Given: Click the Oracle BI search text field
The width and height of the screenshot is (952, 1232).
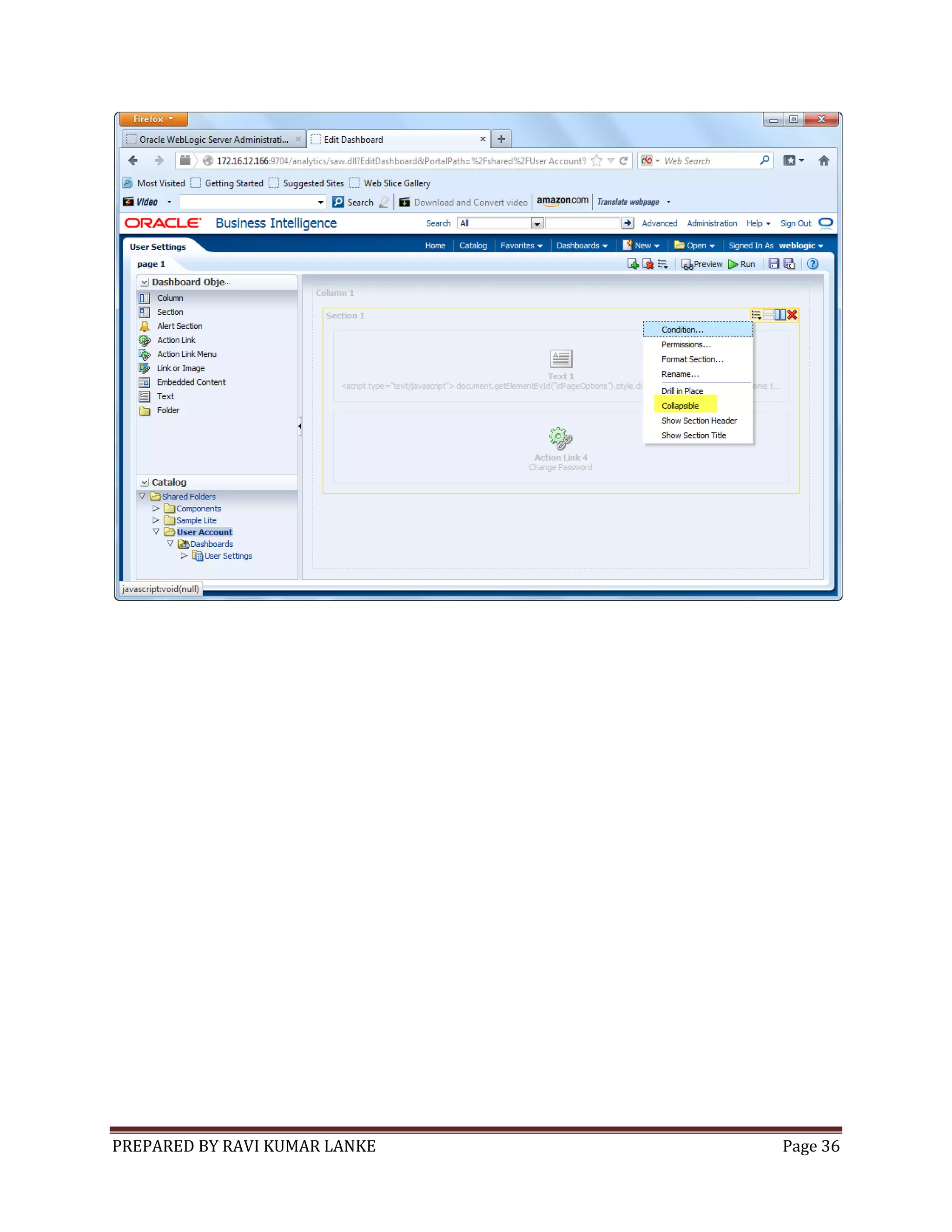Looking at the screenshot, I should click(583, 223).
